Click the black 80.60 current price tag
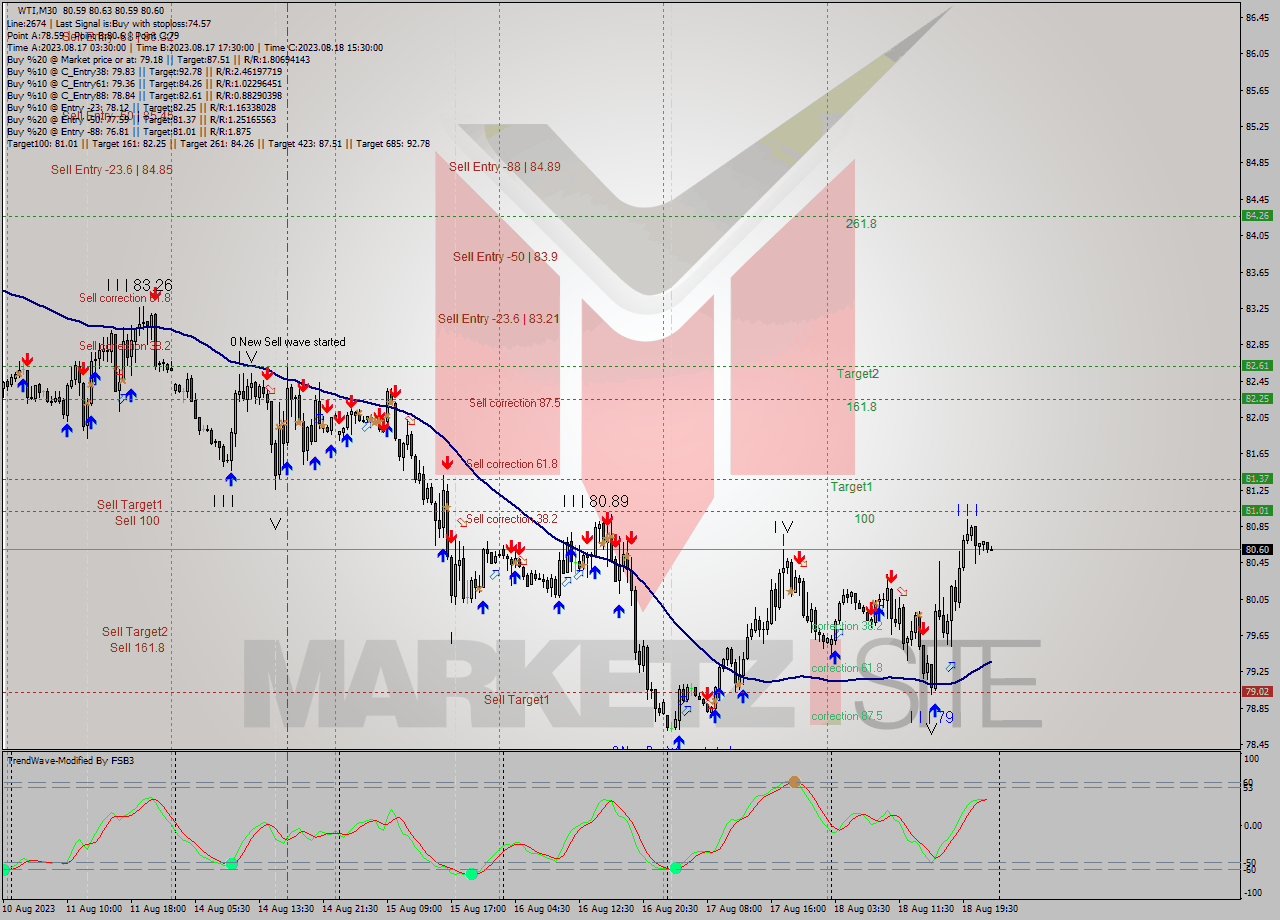 click(1257, 549)
